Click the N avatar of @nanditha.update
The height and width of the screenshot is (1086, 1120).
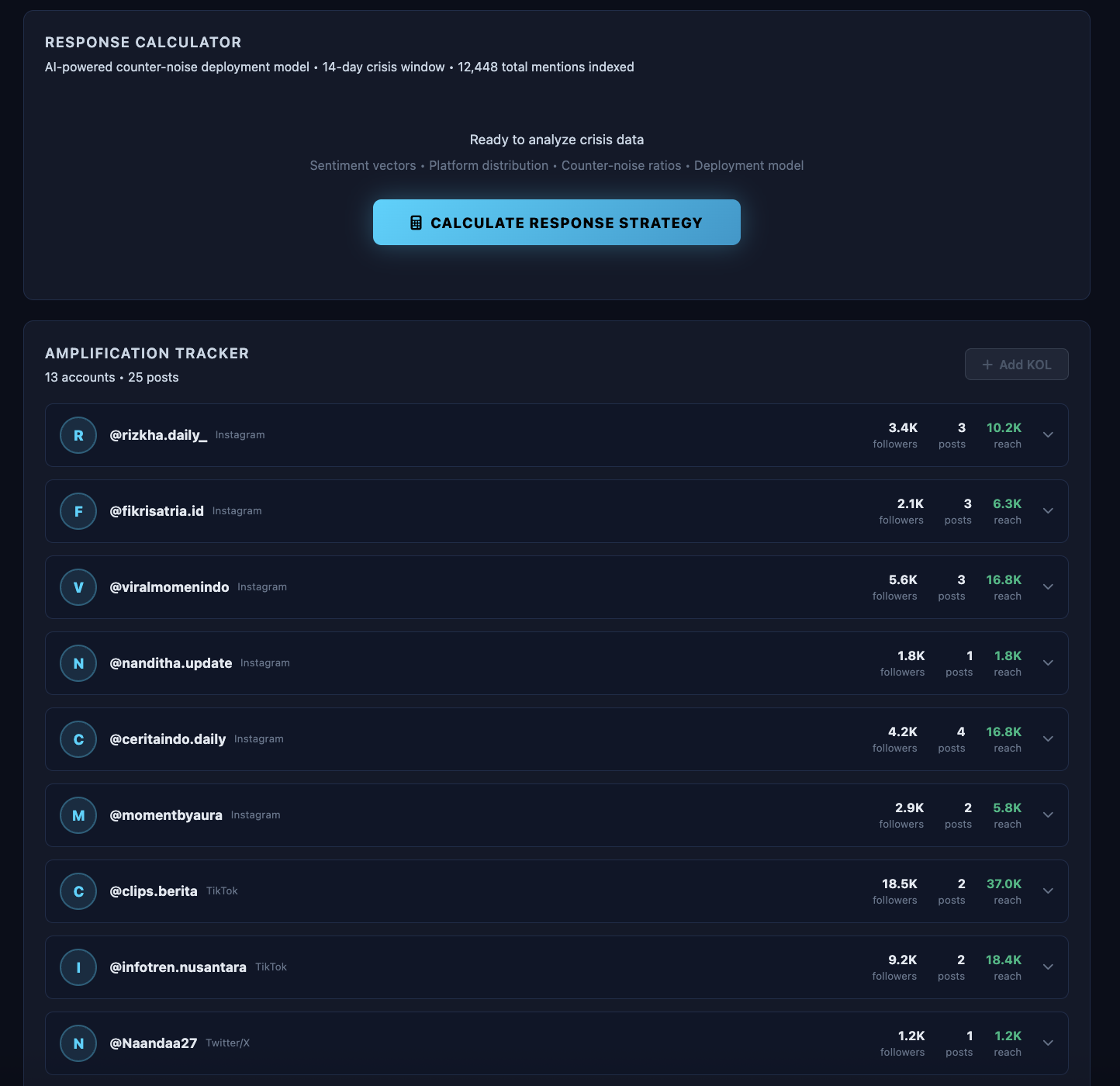tap(78, 663)
